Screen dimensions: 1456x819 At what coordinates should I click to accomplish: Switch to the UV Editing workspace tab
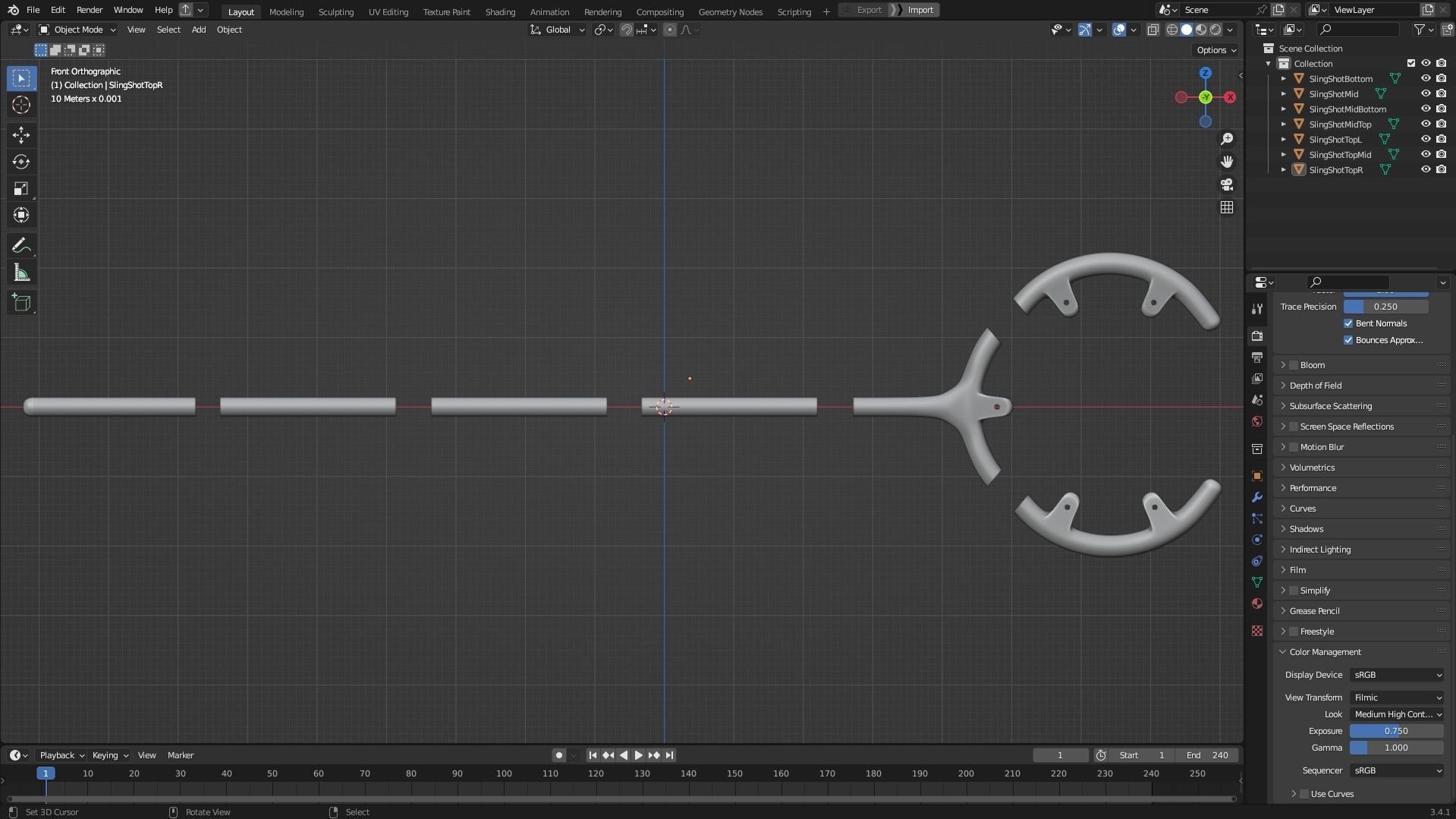[x=388, y=11]
